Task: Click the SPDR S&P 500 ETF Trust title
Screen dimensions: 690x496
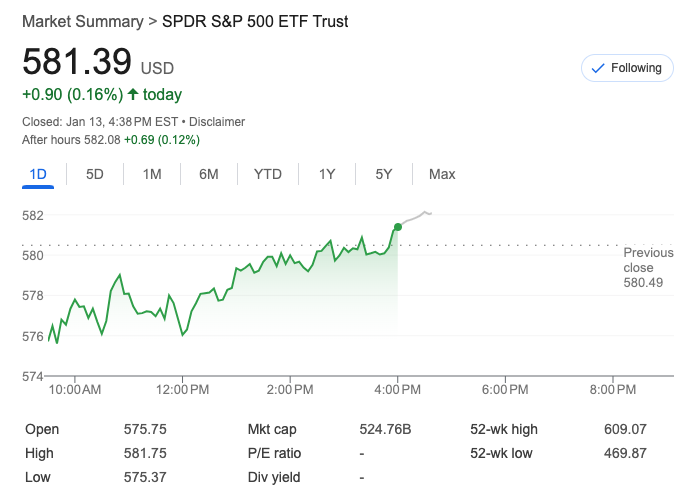Action: (255, 21)
